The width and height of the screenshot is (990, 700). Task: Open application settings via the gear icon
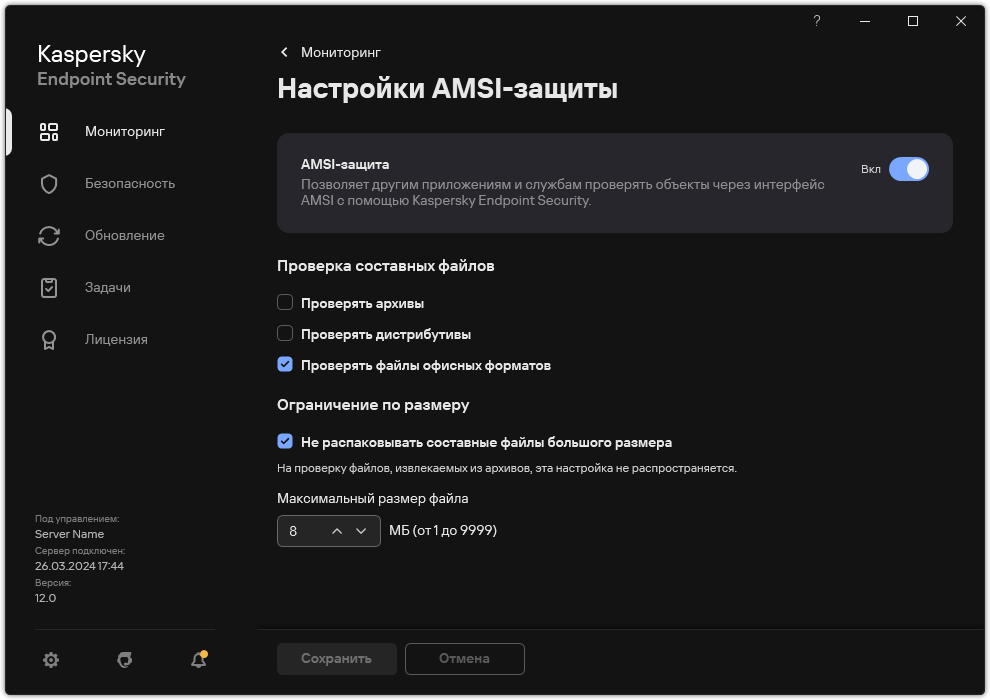click(50, 660)
